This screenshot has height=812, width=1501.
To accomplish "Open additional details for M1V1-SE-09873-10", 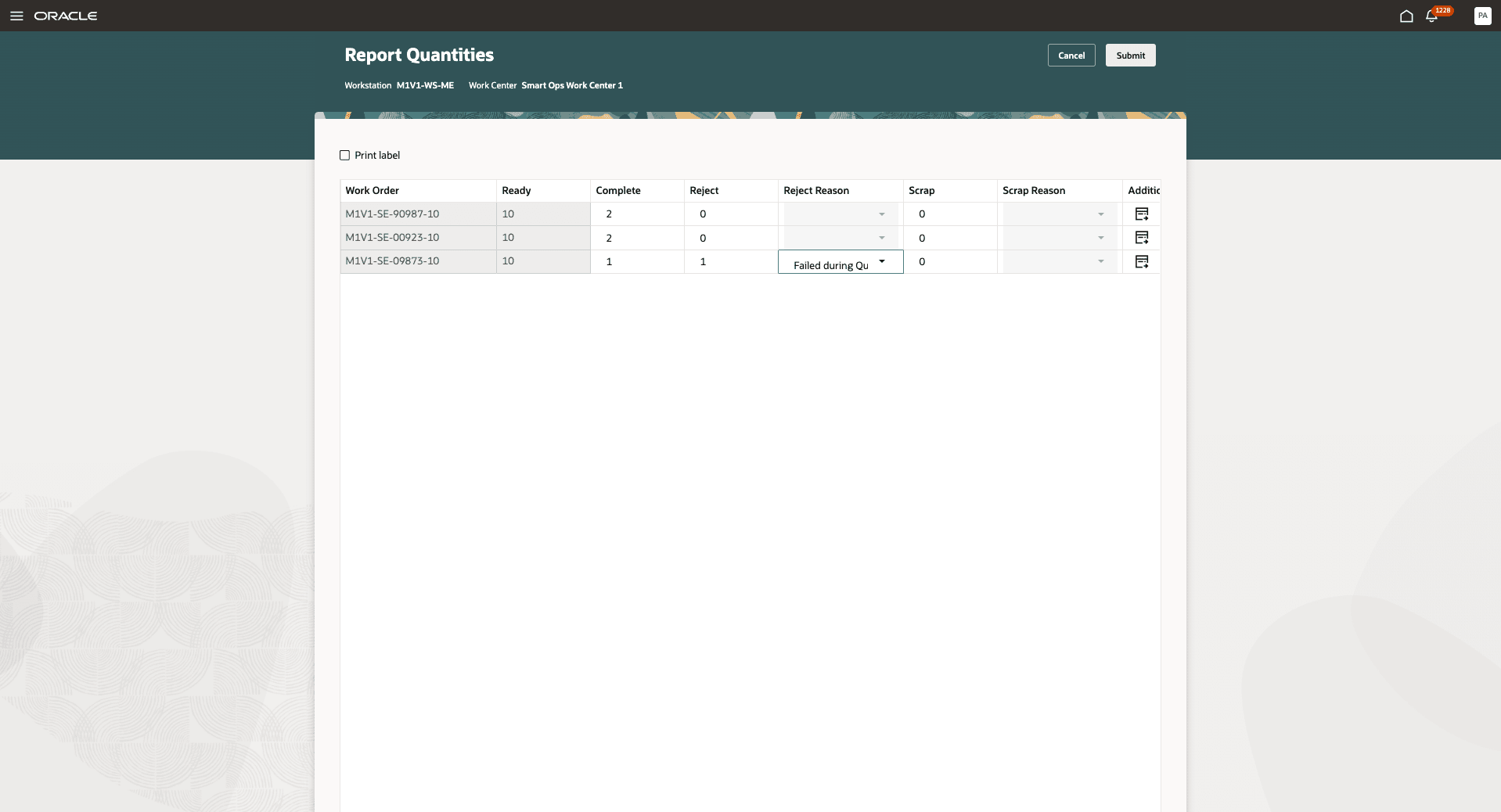I will click(1142, 261).
